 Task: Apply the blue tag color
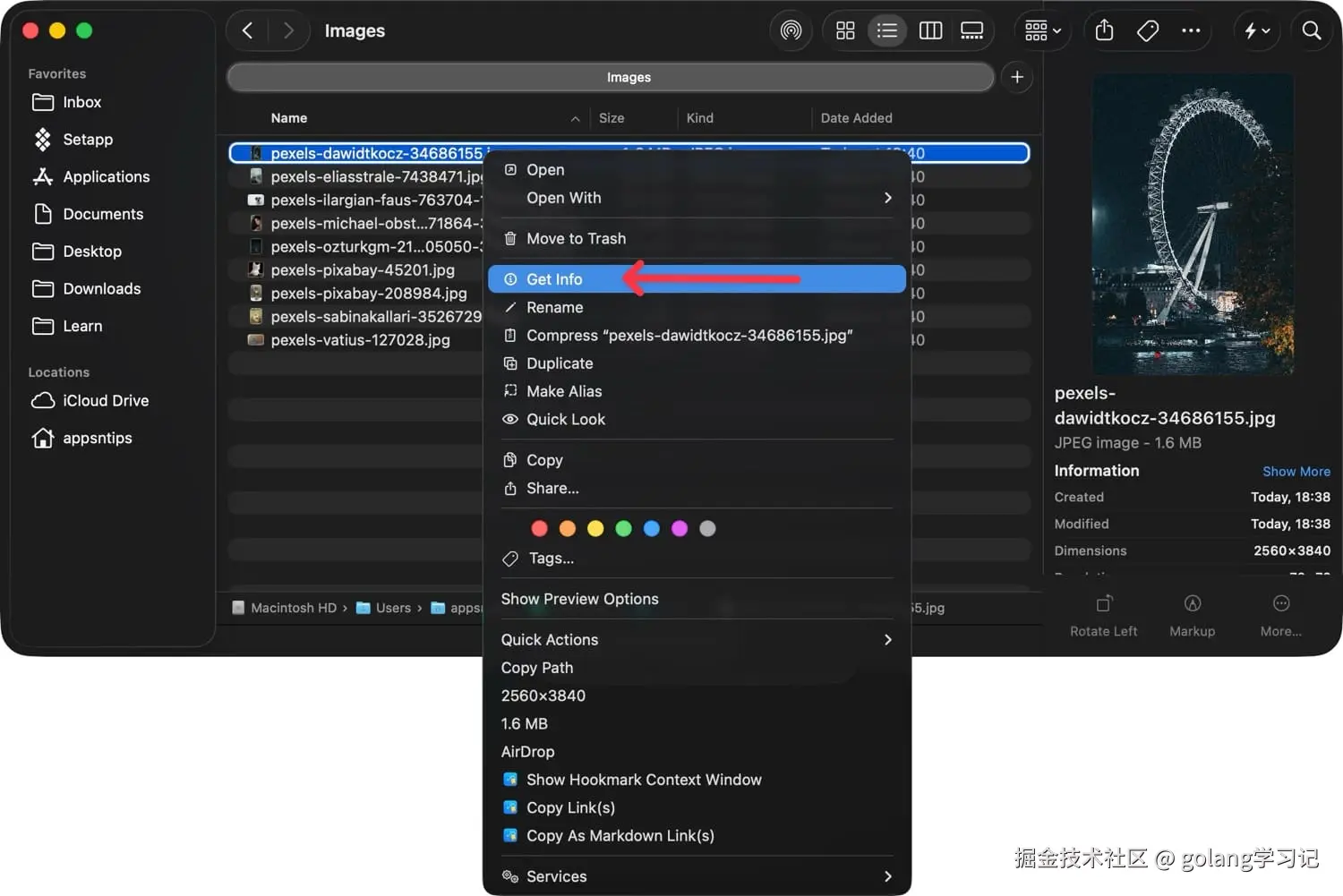[651, 529]
